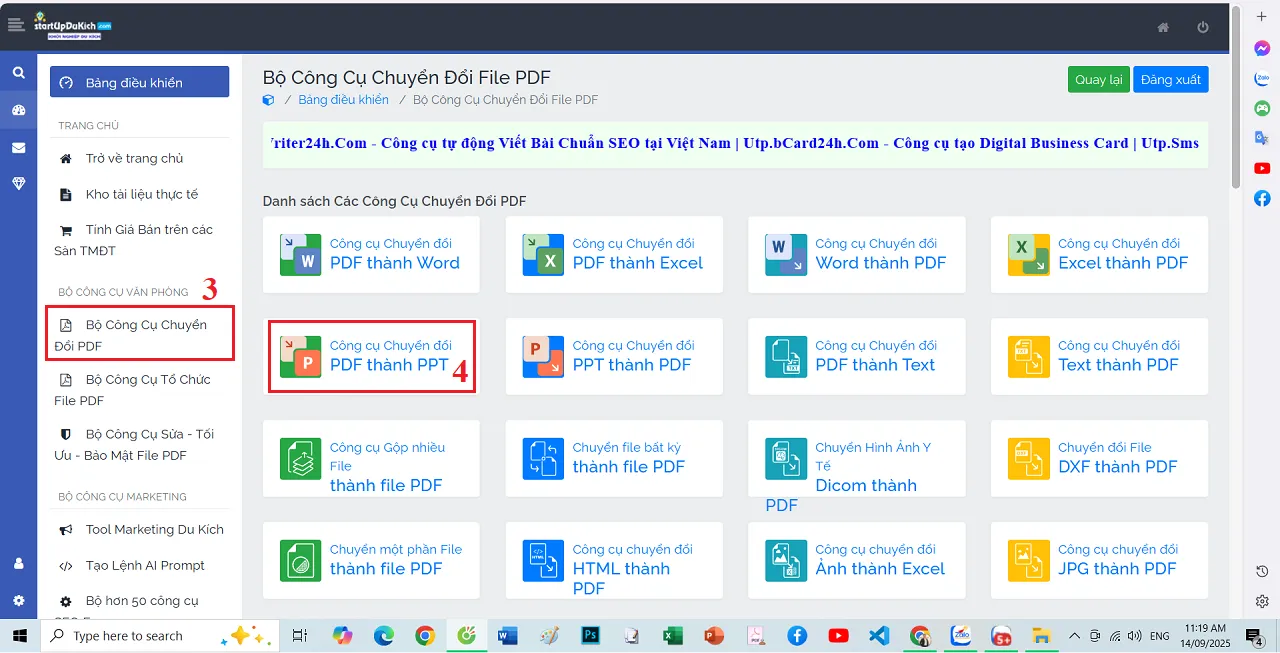Image resolution: width=1280 pixels, height=653 pixels.
Task: Open browser history icon in the sidebar
Action: click(x=1262, y=571)
